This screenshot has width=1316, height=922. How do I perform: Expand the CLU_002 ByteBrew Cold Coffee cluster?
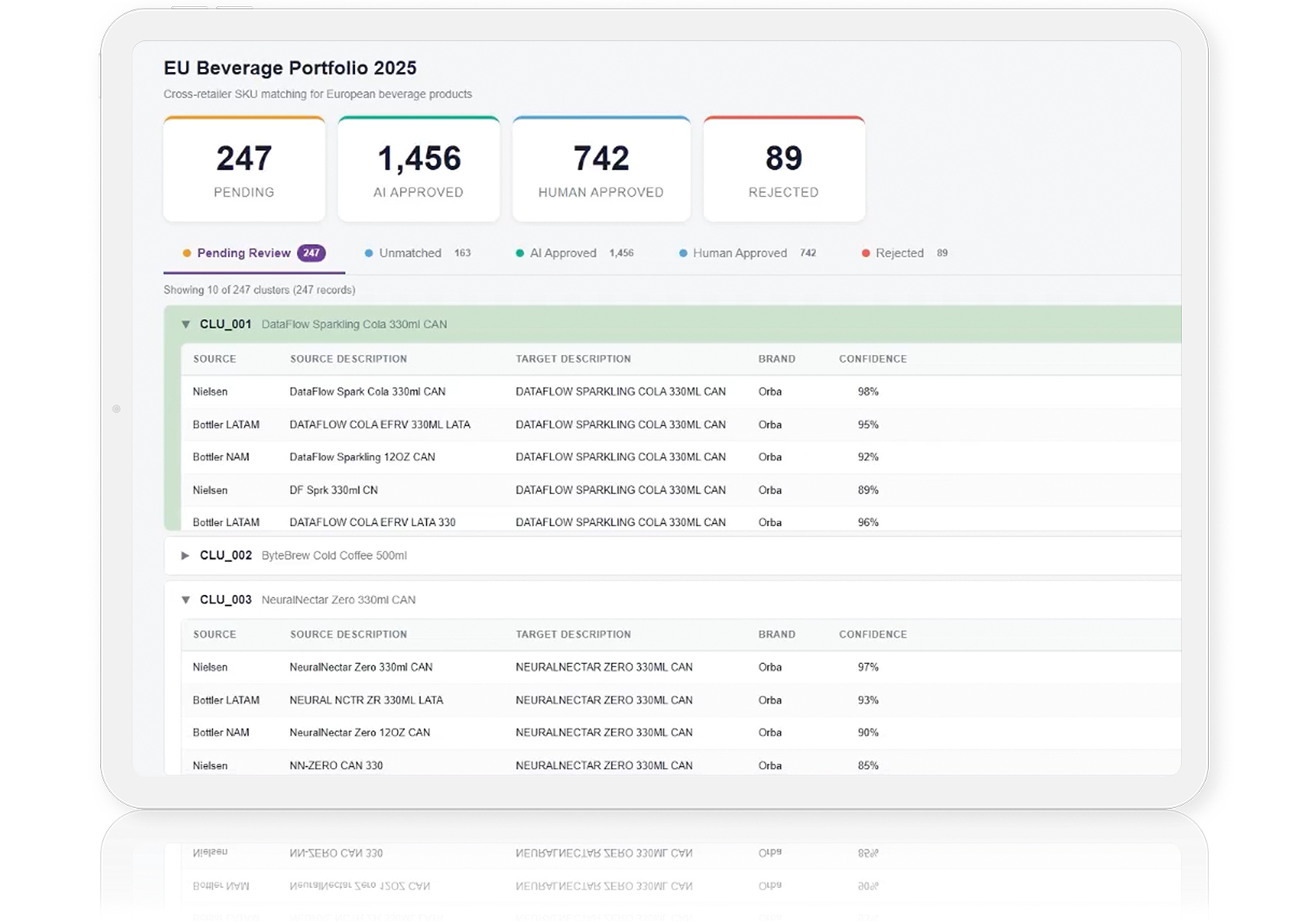click(x=185, y=556)
